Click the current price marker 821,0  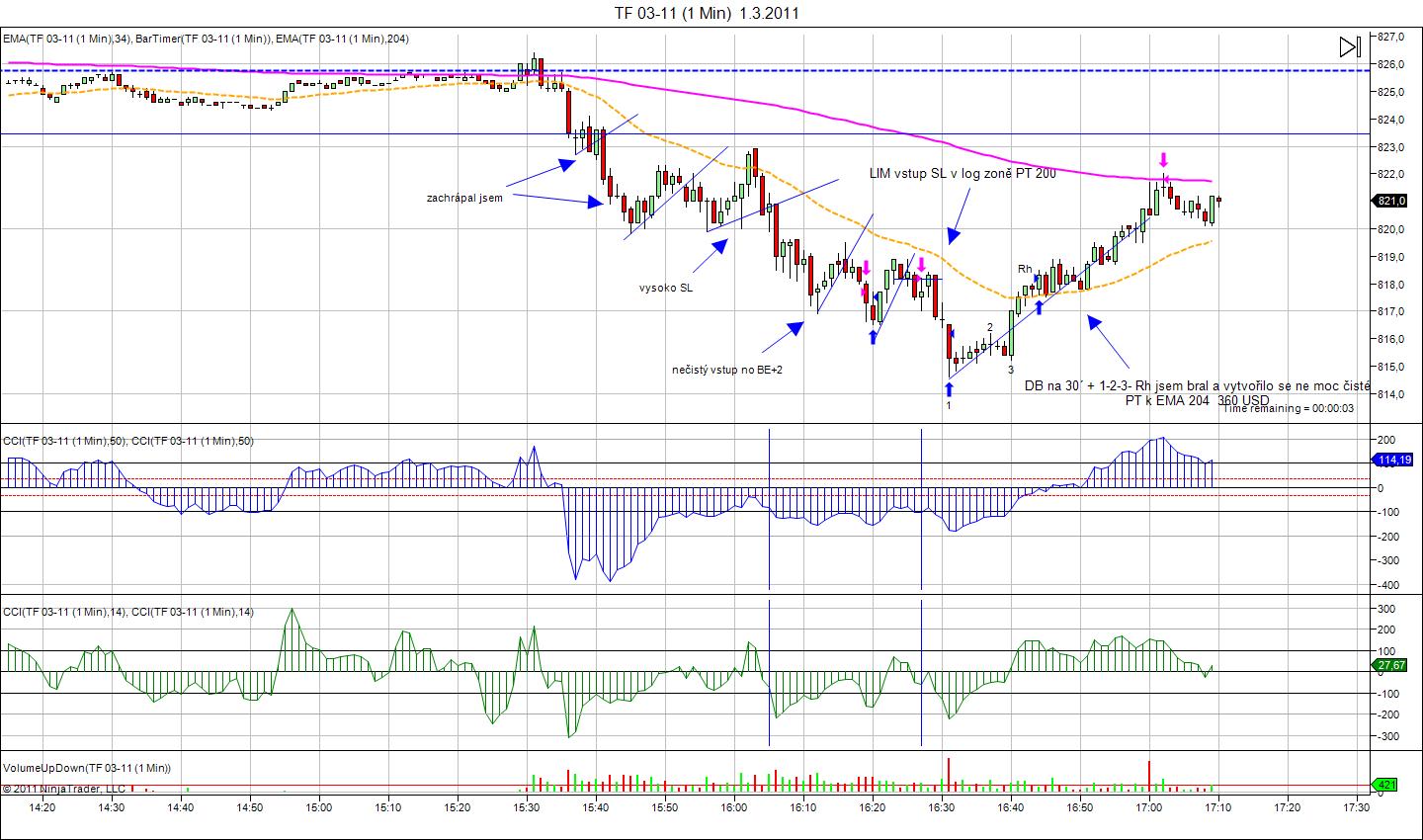pyautogui.click(x=1390, y=202)
